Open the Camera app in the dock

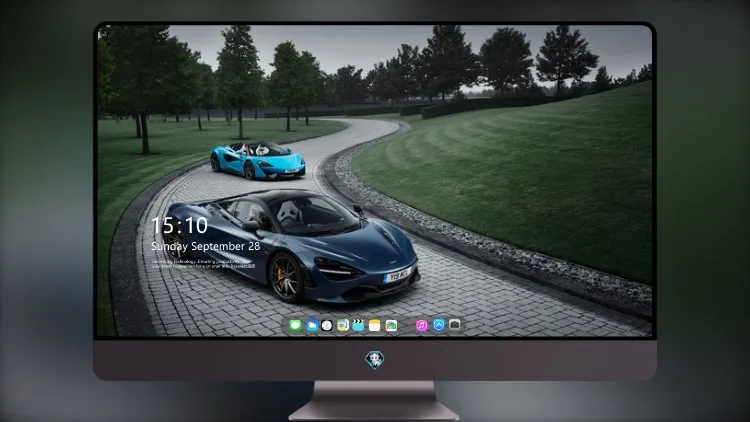[x=455, y=325]
